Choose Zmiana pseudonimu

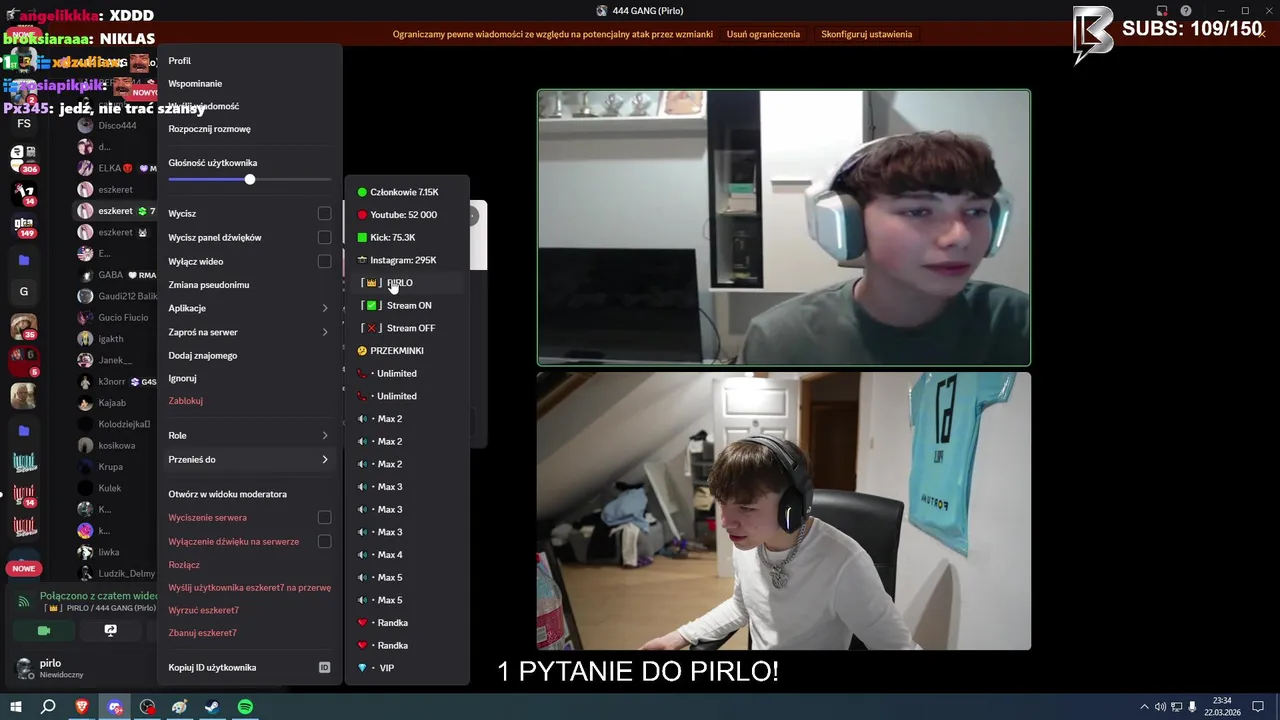point(249,285)
